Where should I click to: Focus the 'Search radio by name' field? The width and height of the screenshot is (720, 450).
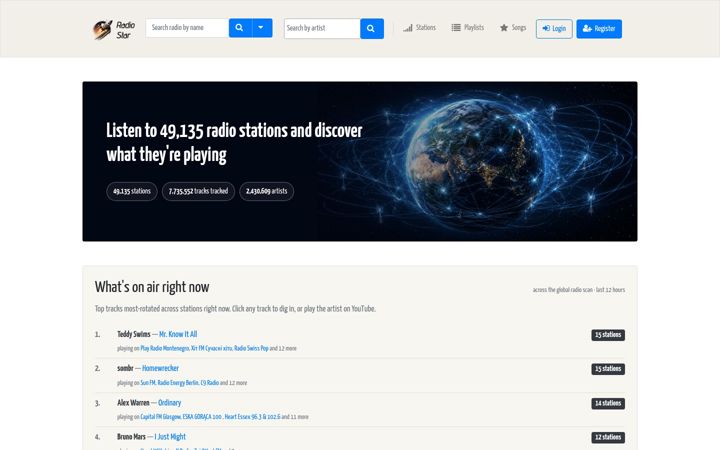pyautogui.click(x=187, y=28)
